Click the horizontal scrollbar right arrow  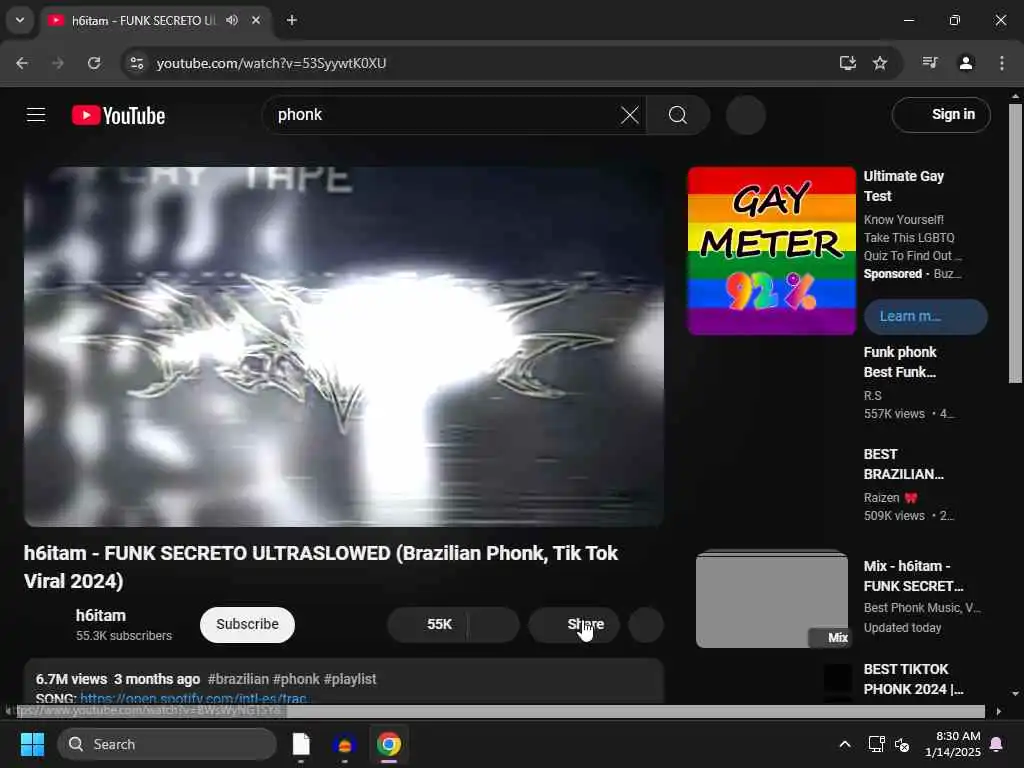coord(998,711)
